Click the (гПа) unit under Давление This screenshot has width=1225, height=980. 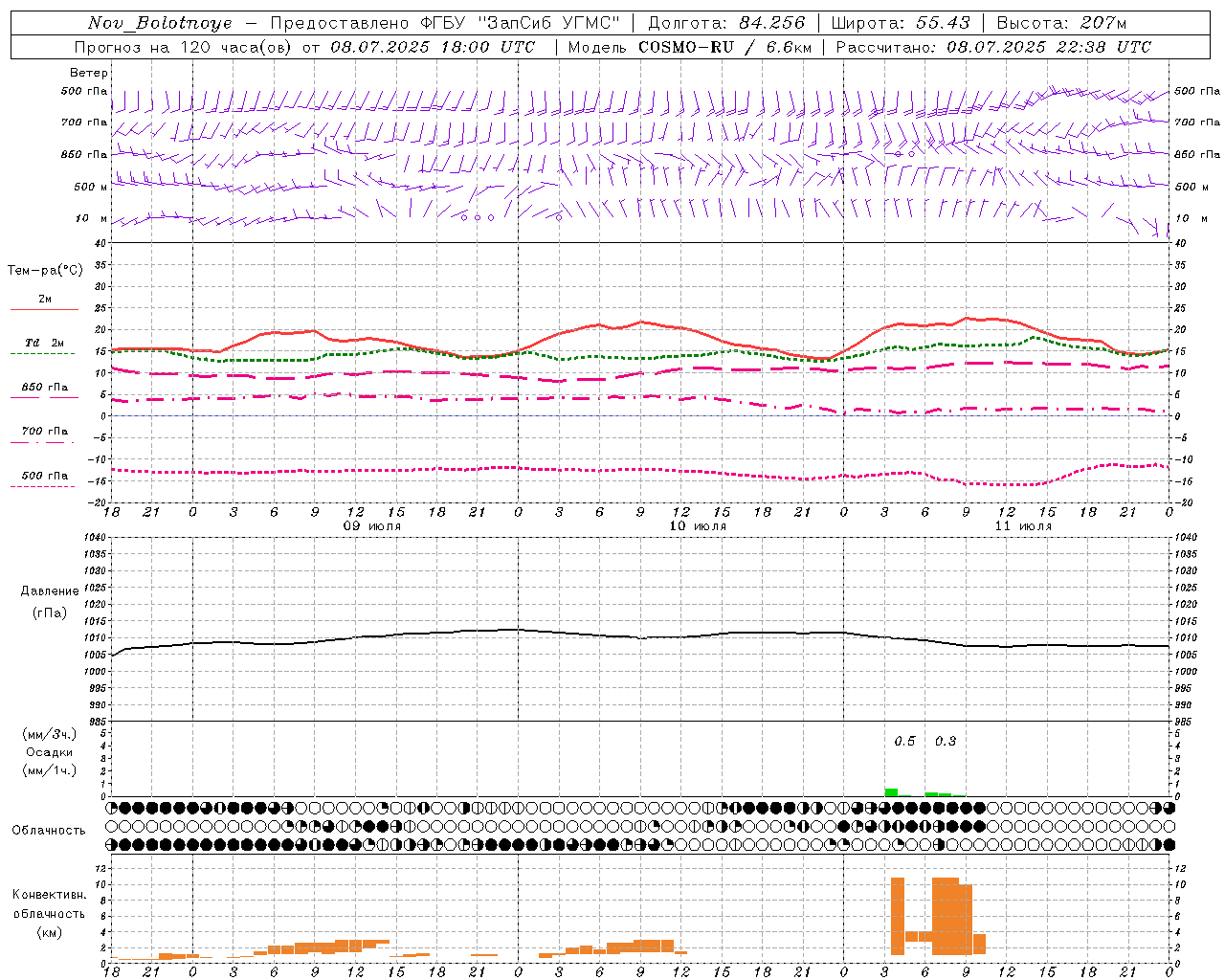click(50, 612)
